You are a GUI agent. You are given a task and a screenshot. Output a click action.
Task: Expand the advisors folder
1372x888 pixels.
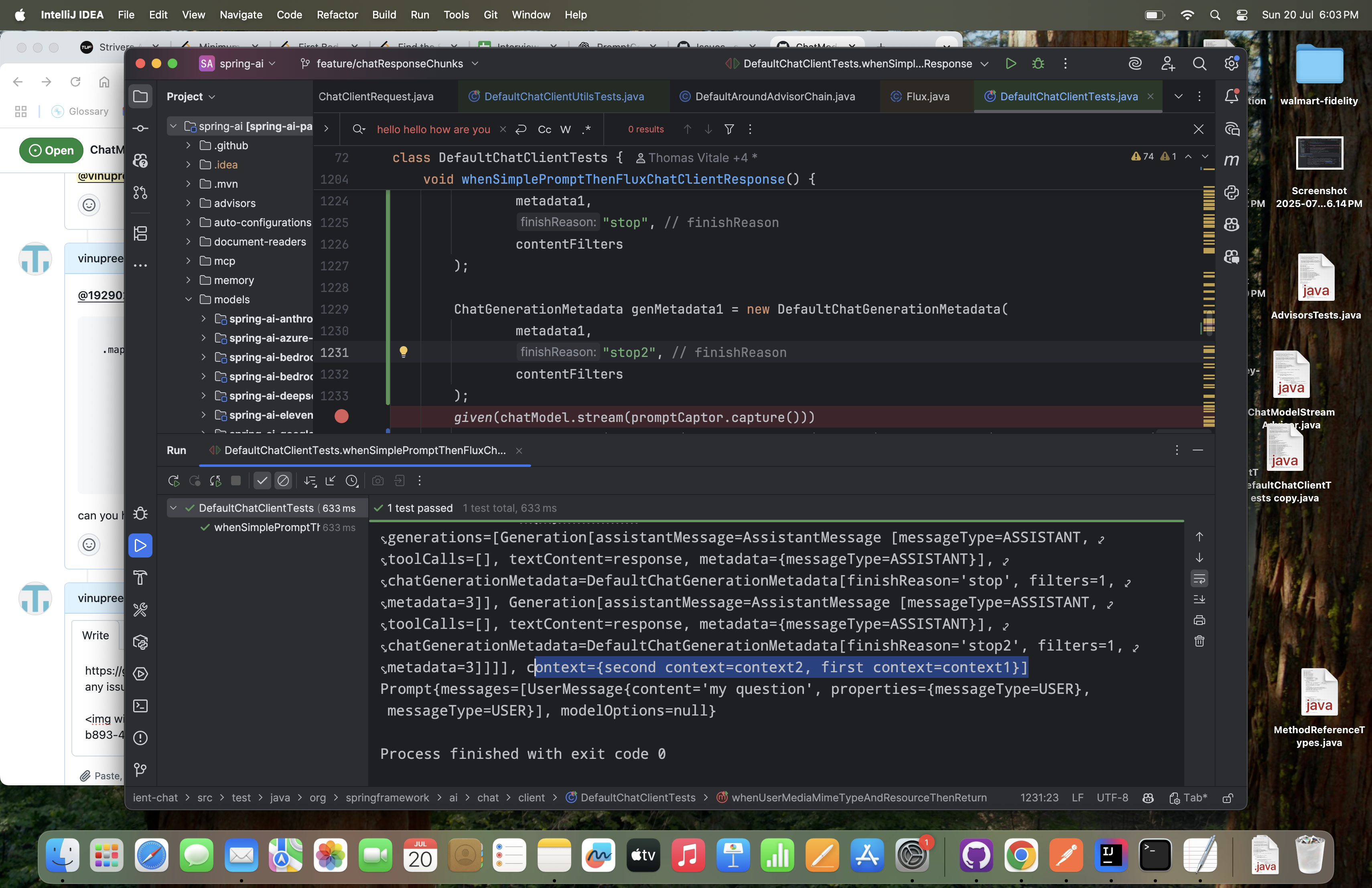pyautogui.click(x=188, y=203)
